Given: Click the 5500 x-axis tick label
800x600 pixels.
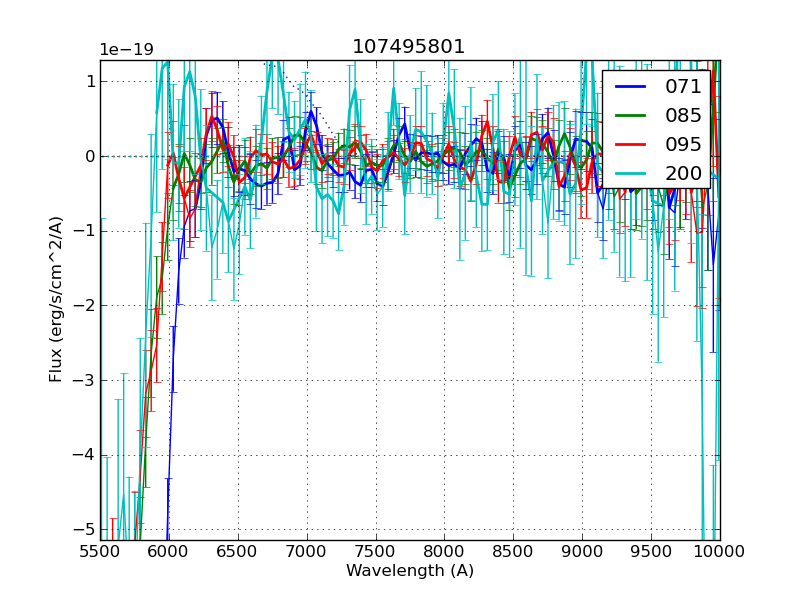Looking at the screenshot, I should coord(100,551).
